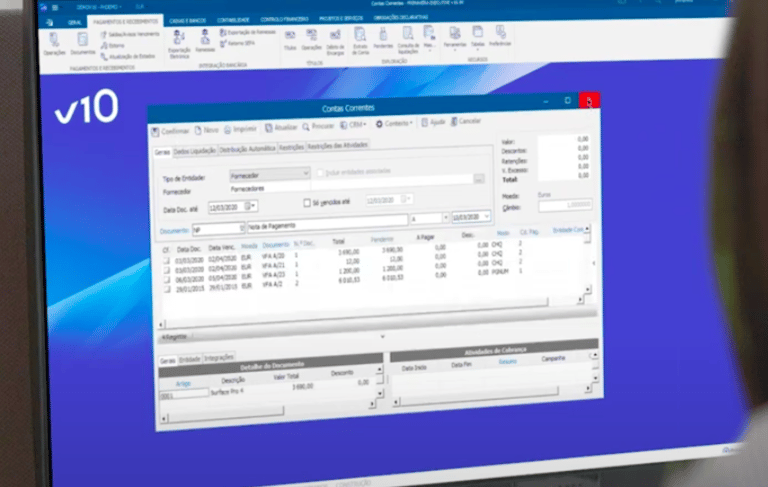Click Cancelar toolbar button
This screenshot has width=768, height=487.
[466, 121]
